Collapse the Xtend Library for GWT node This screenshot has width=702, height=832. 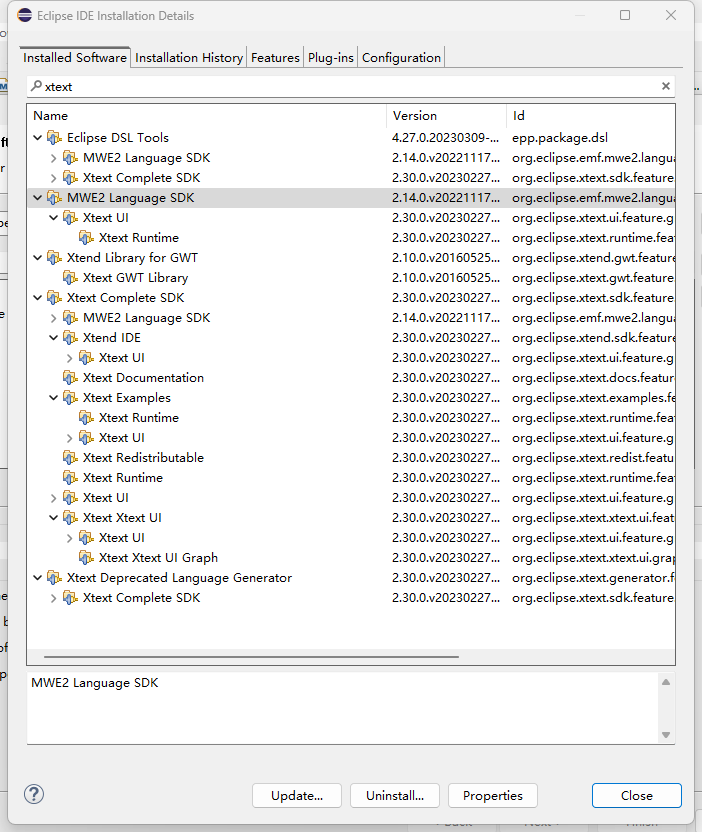(38, 258)
